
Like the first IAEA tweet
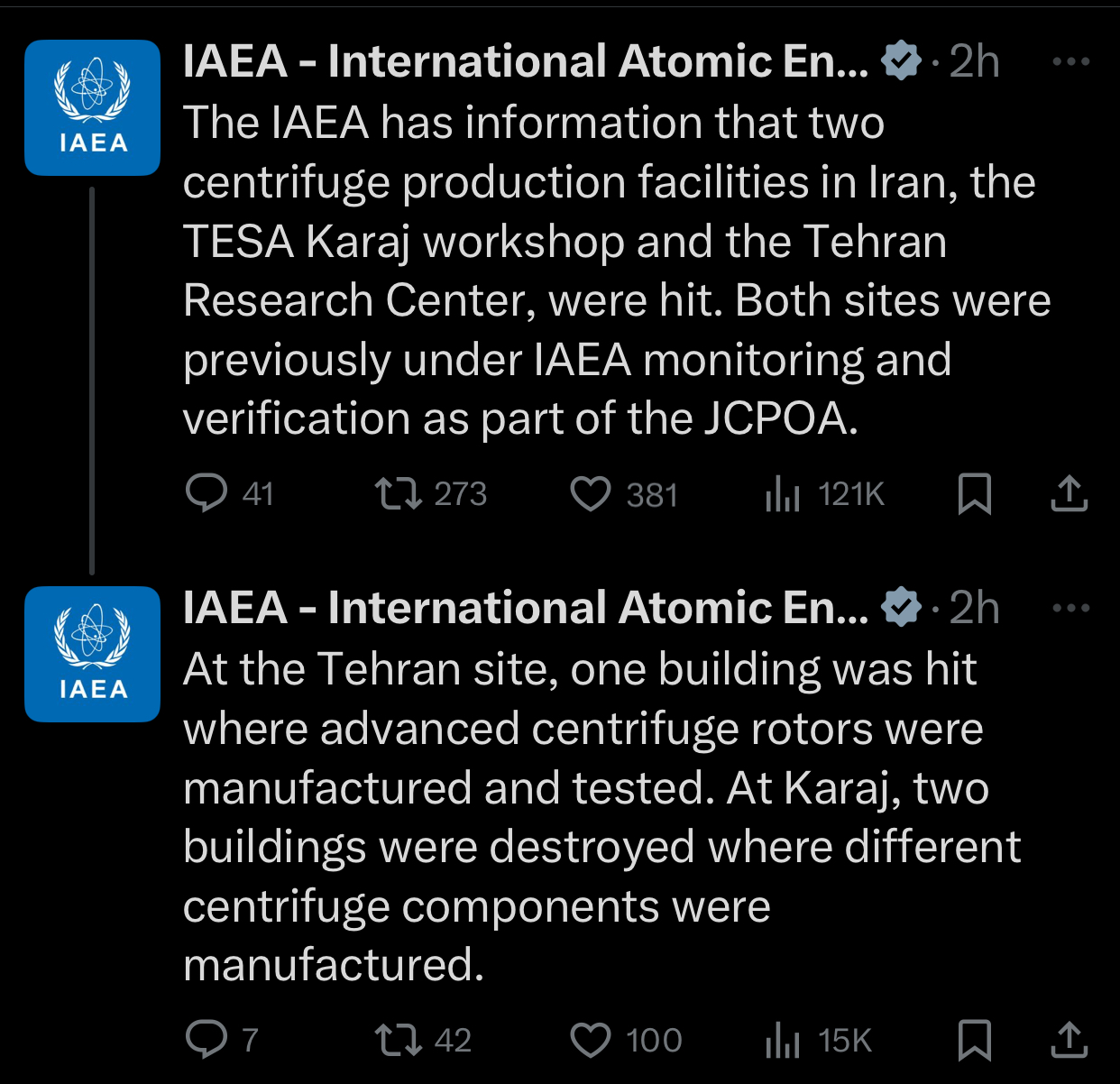[592, 493]
